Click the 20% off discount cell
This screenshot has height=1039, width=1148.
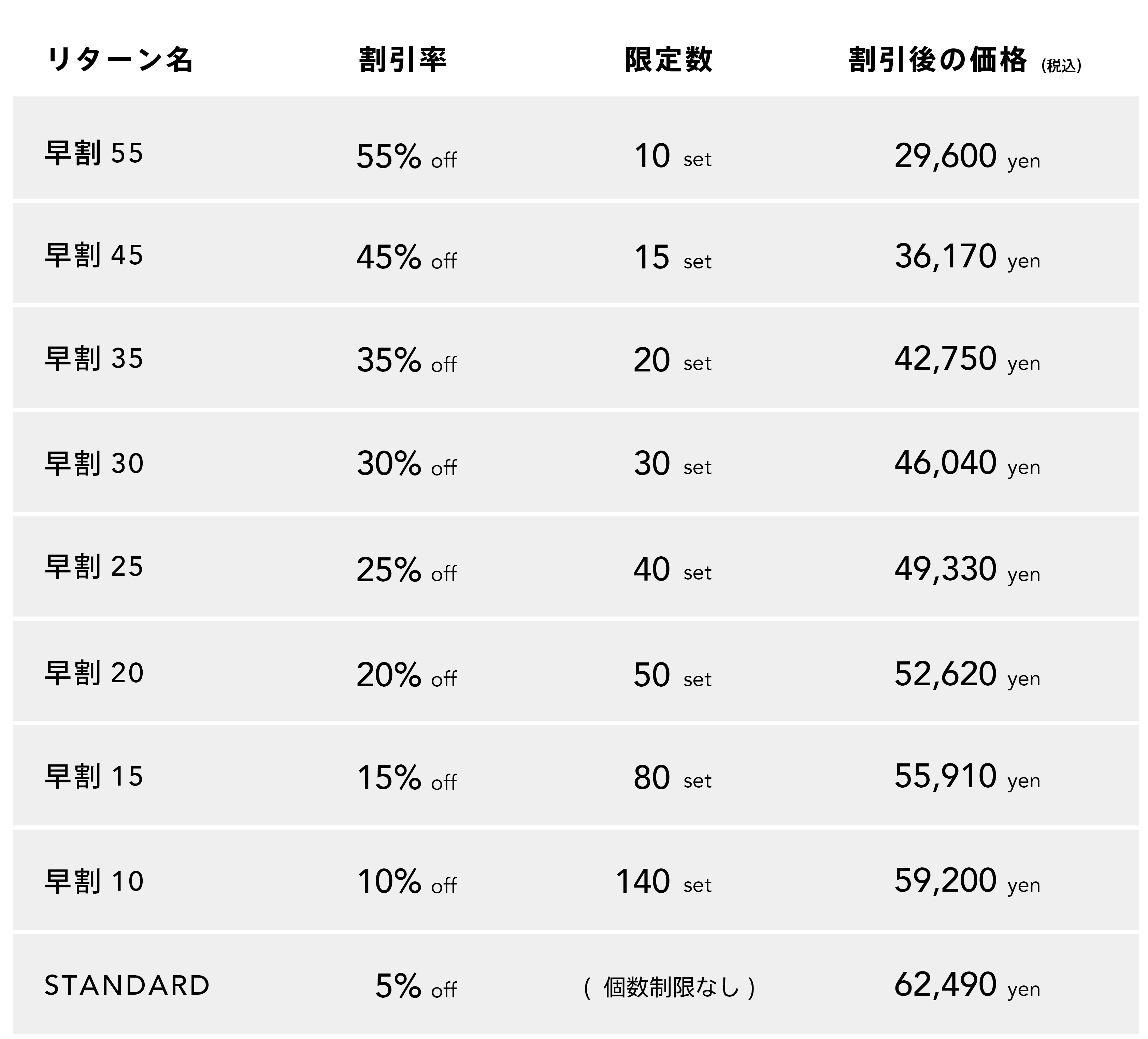406,675
